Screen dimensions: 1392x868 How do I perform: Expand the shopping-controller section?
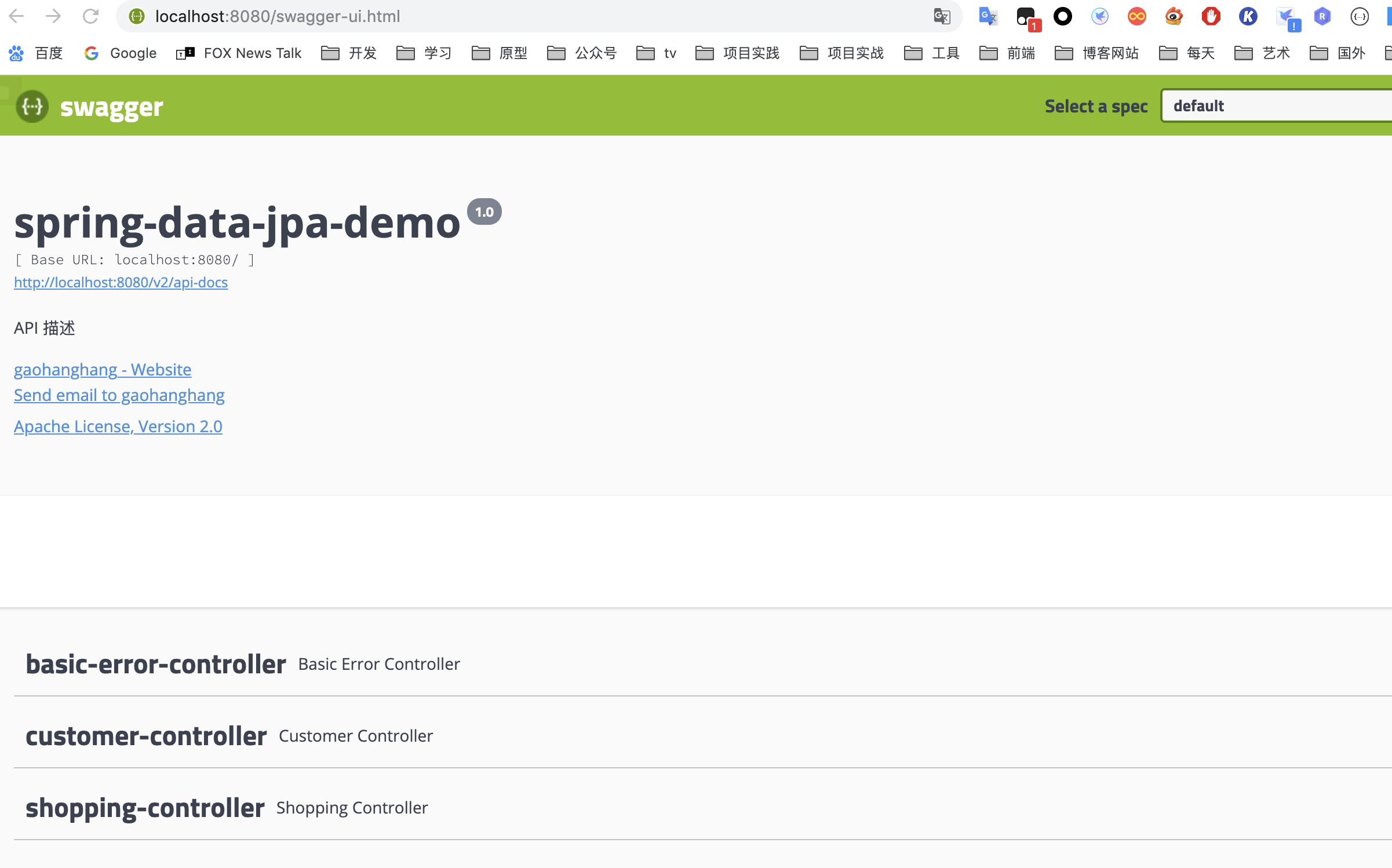[x=145, y=808]
